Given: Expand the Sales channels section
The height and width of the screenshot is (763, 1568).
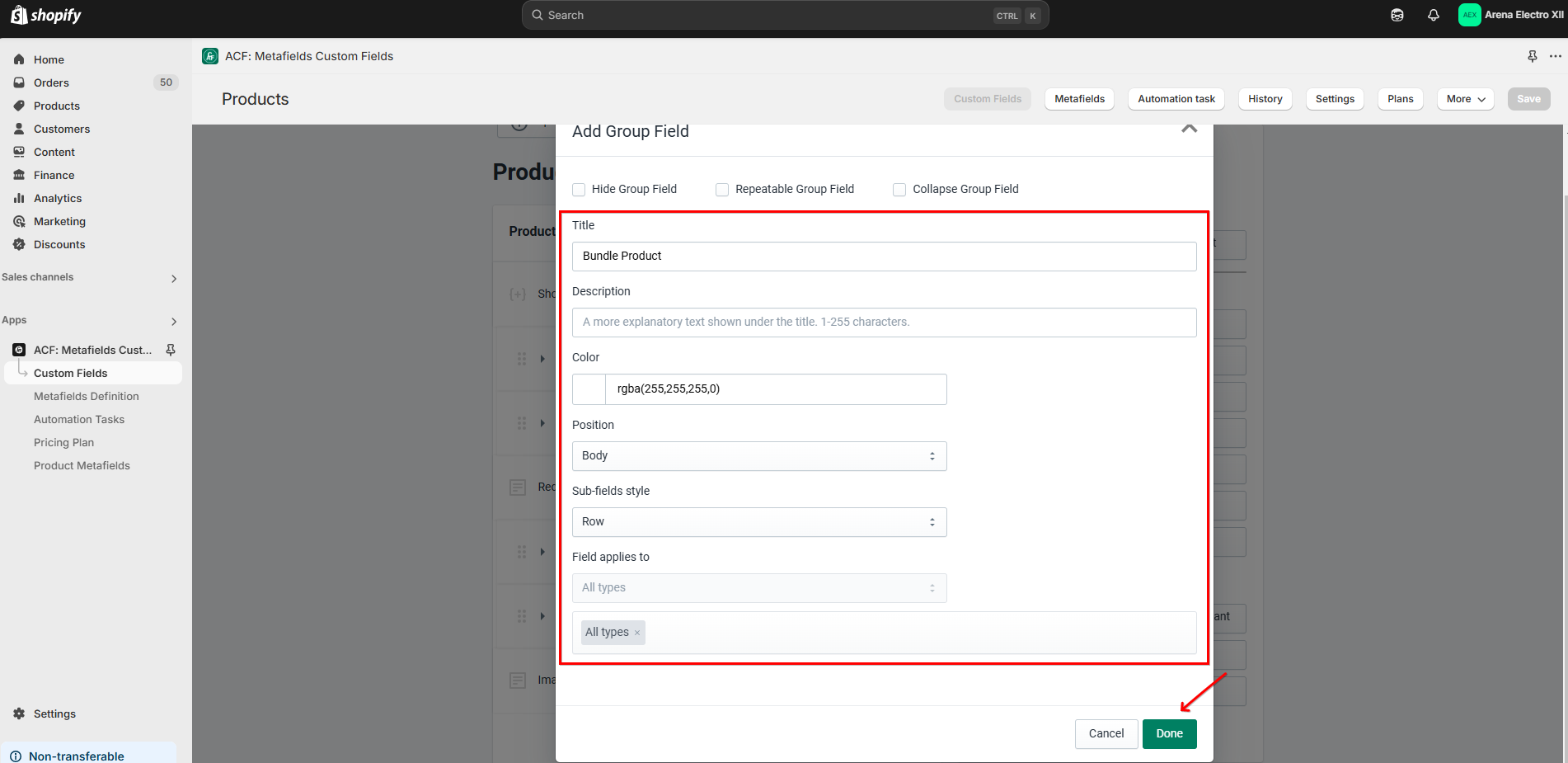Looking at the screenshot, I should pos(173,279).
